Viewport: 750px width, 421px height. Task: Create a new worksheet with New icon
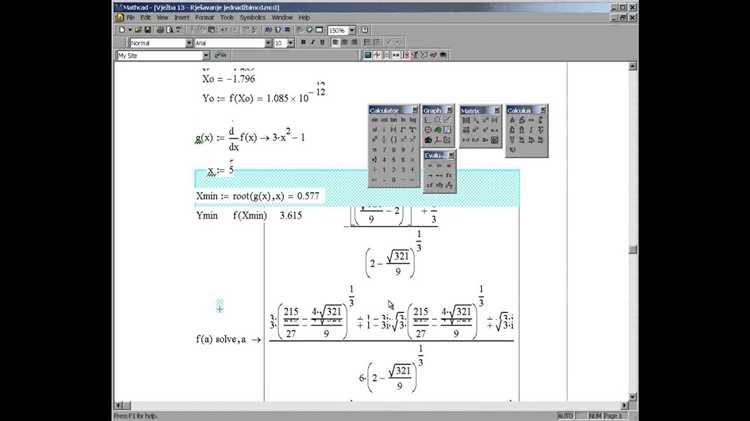click(x=122, y=30)
